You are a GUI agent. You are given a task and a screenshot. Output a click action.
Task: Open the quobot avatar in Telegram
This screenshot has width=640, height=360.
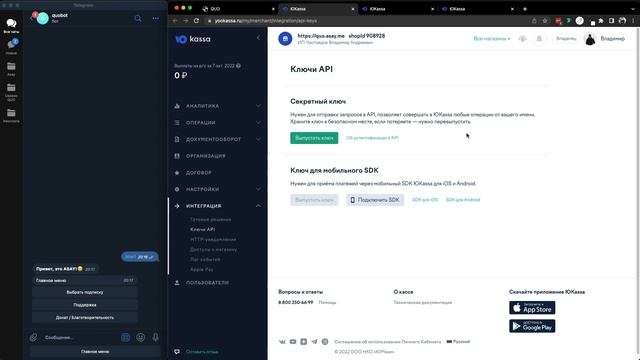[x=42, y=18]
